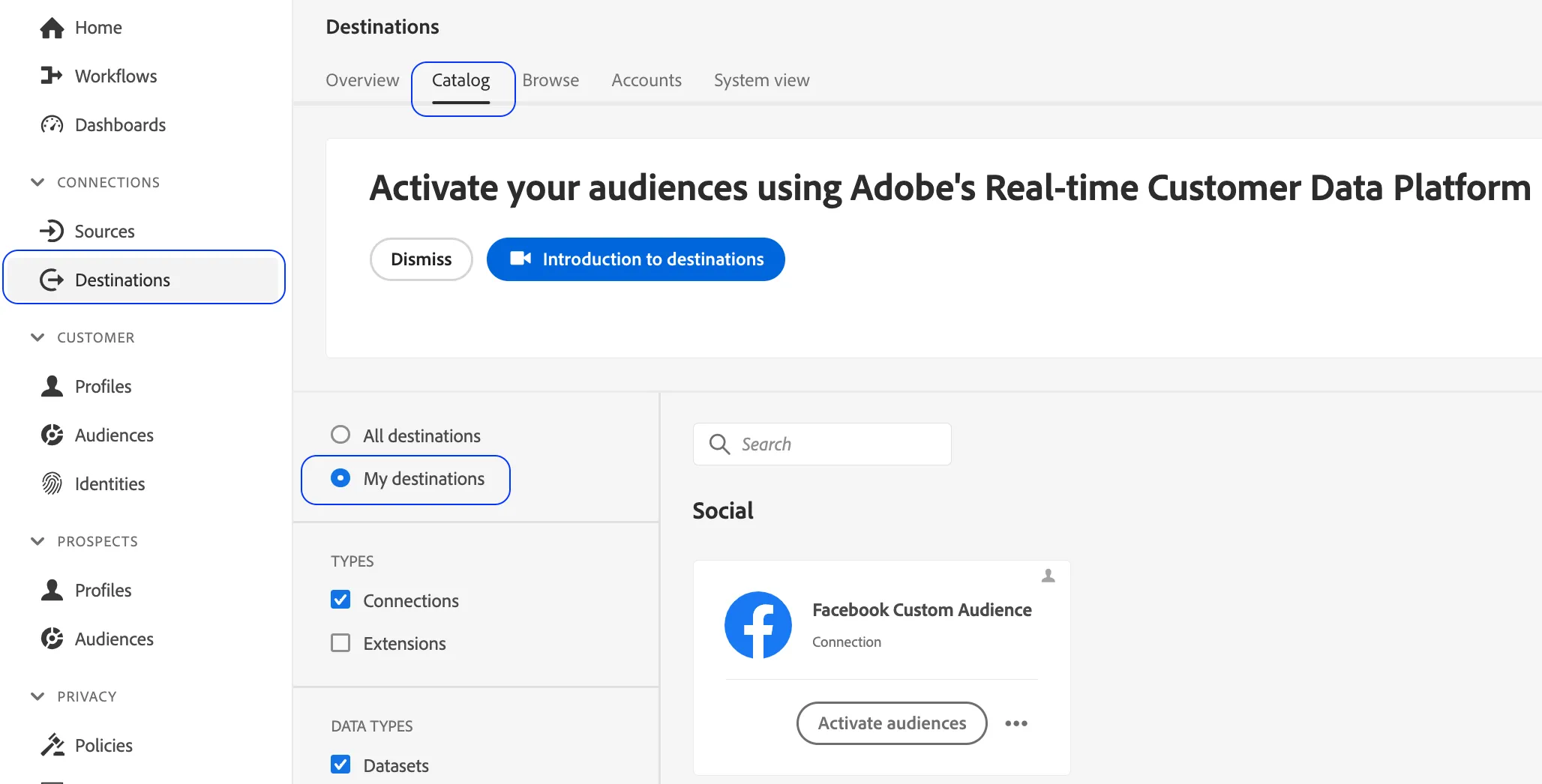Select the Catalog tab
The image size is (1542, 784).
pos(461,80)
